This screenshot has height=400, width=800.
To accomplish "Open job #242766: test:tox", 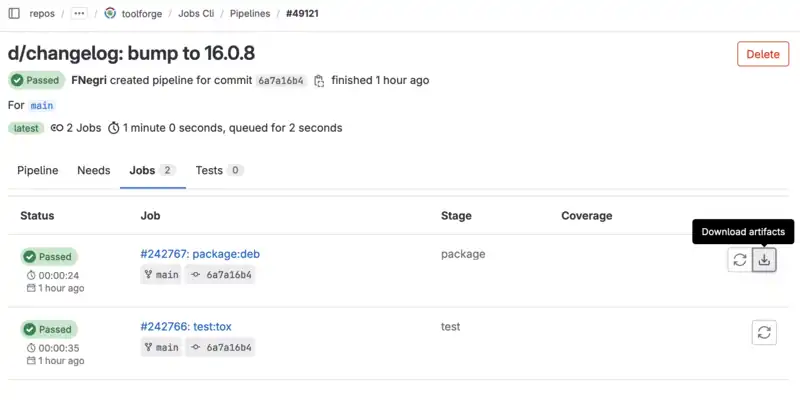I will (186, 327).
